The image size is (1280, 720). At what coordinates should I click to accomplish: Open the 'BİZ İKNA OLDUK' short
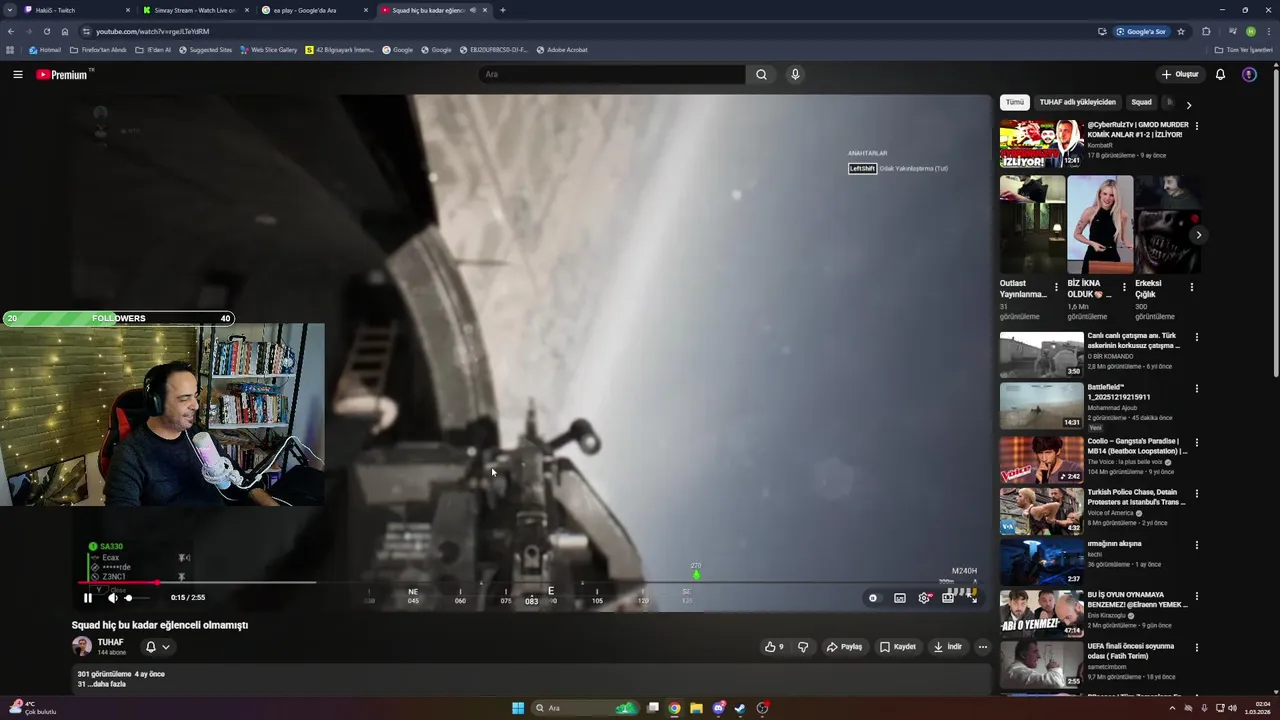pos(1100,226)
